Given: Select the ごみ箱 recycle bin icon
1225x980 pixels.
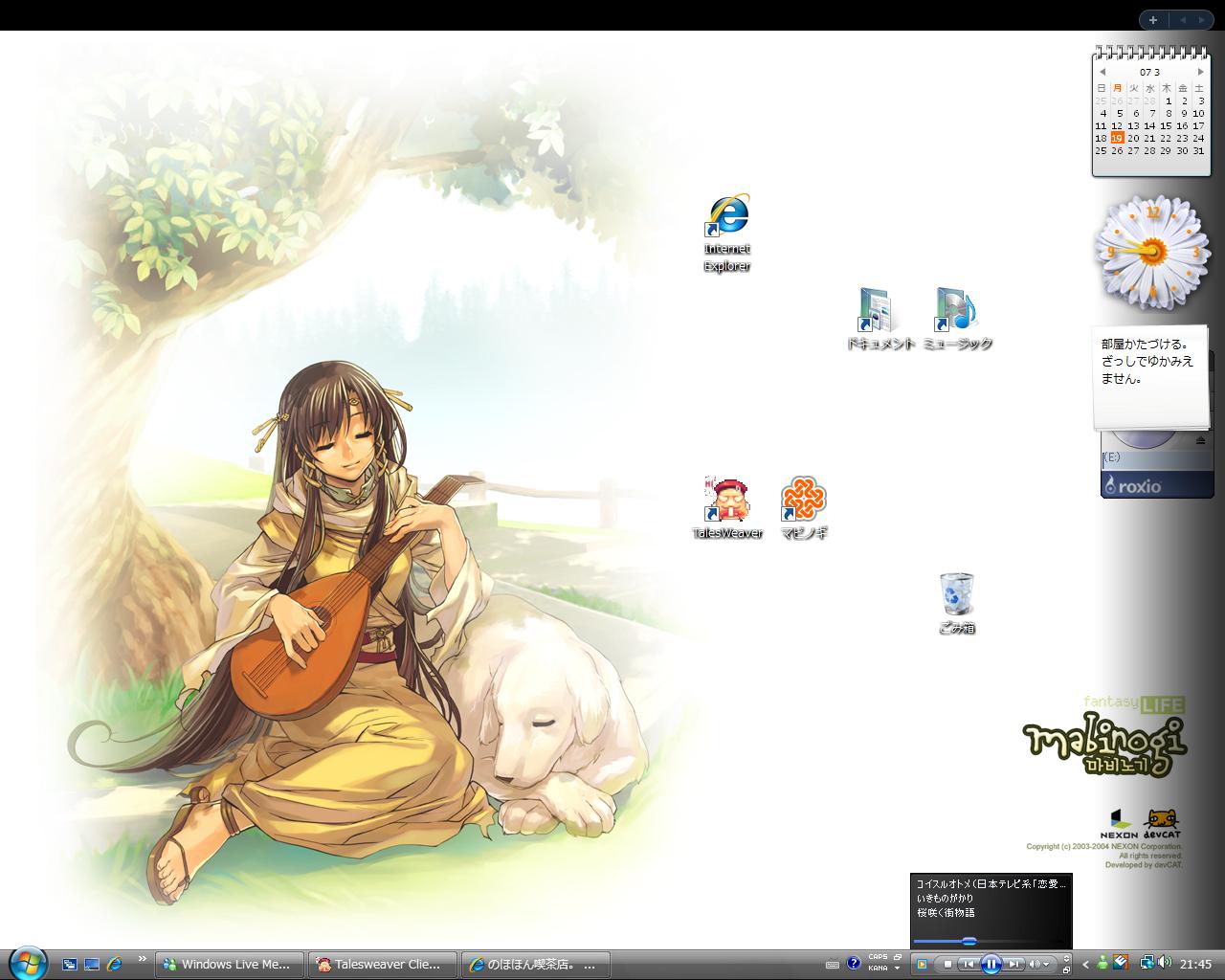Looking at the screenshot, I should pyautogui.click(x=956, y=604).
